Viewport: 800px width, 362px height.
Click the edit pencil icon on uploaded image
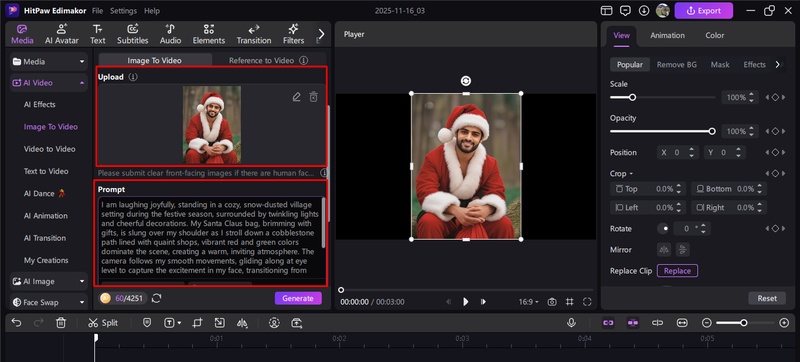(296, 97)
